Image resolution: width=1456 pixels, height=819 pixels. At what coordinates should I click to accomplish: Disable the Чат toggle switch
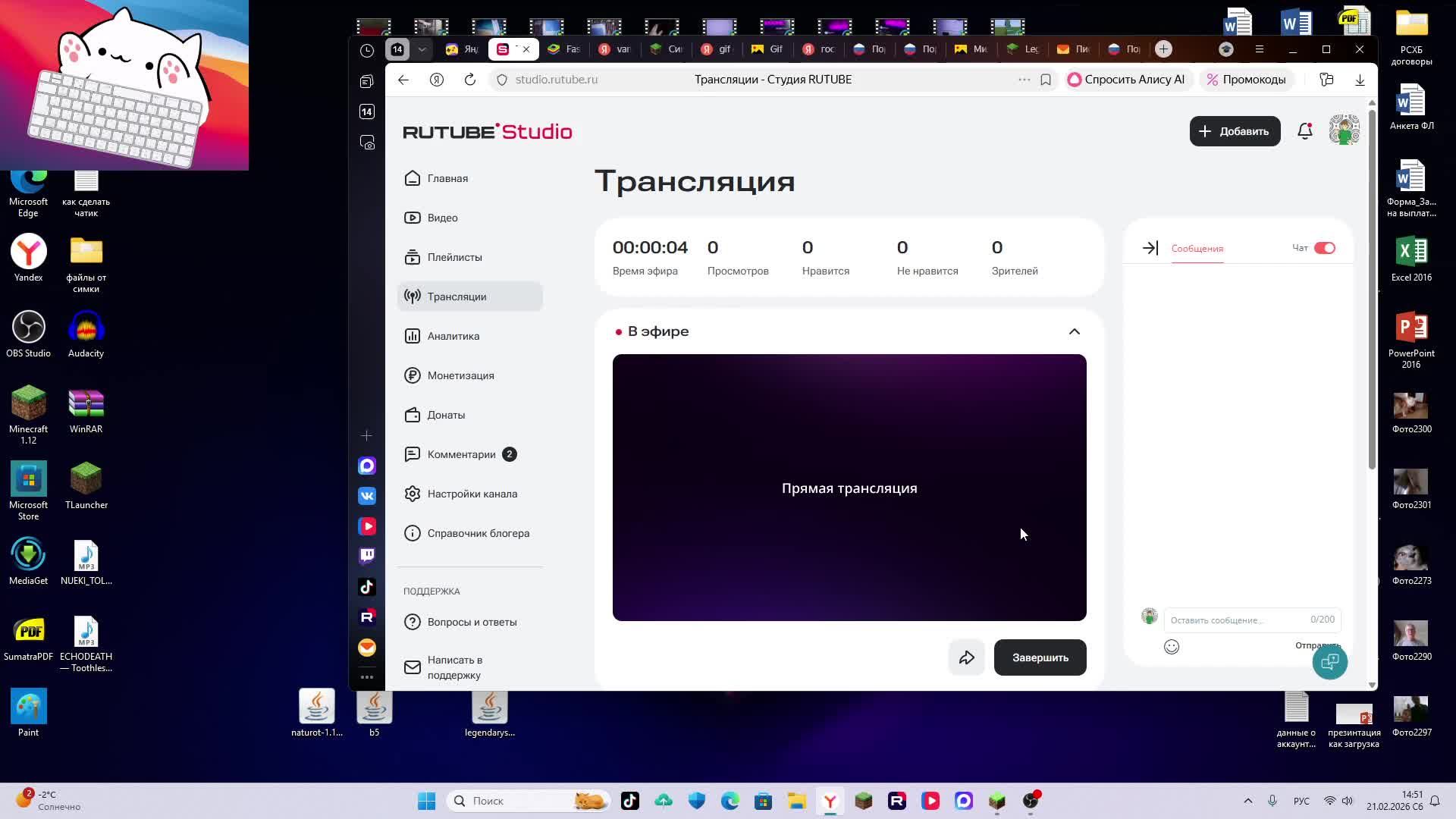1323,247
